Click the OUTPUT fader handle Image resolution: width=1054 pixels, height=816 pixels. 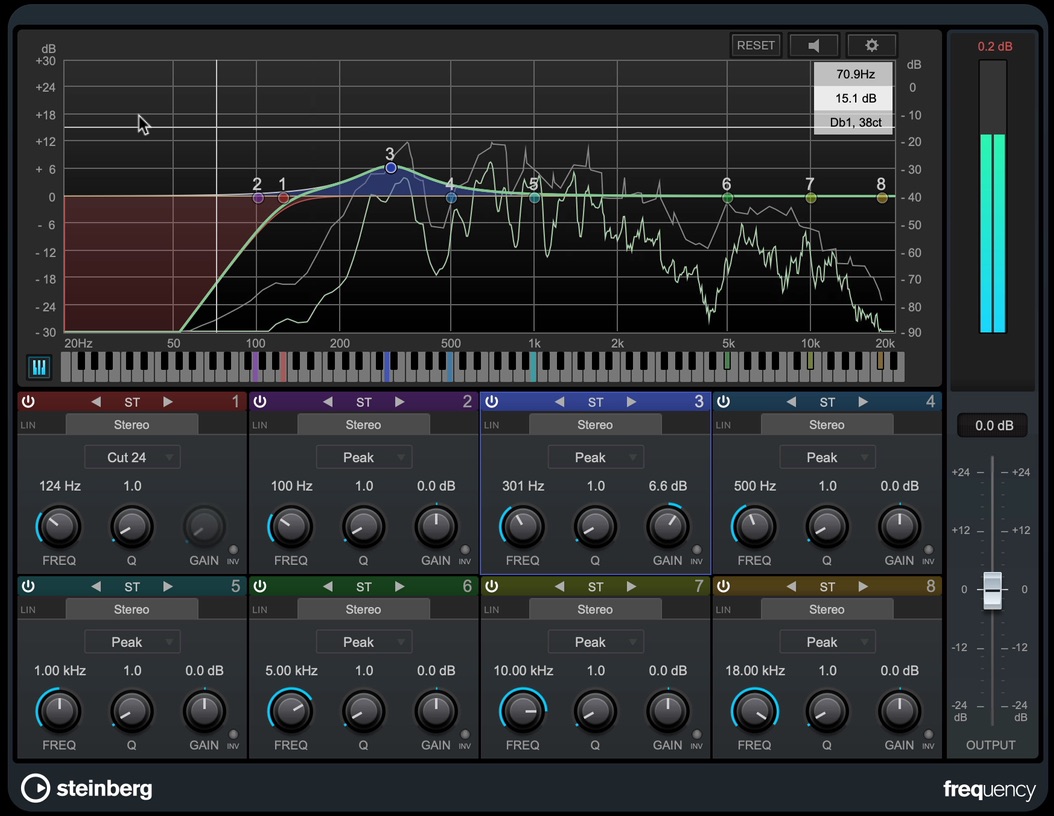click(993, 589)
